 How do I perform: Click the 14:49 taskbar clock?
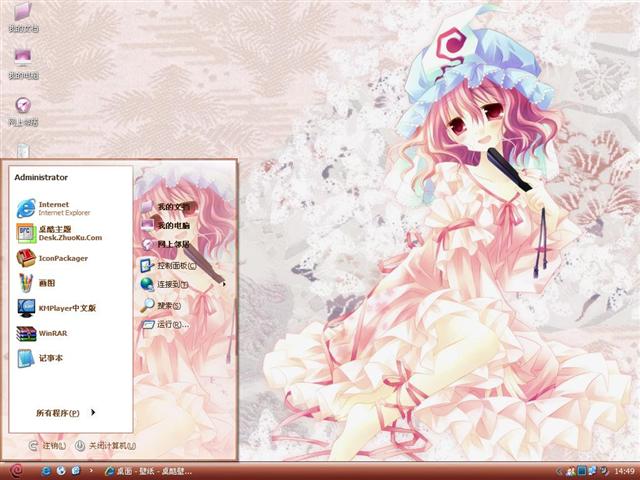624,471
